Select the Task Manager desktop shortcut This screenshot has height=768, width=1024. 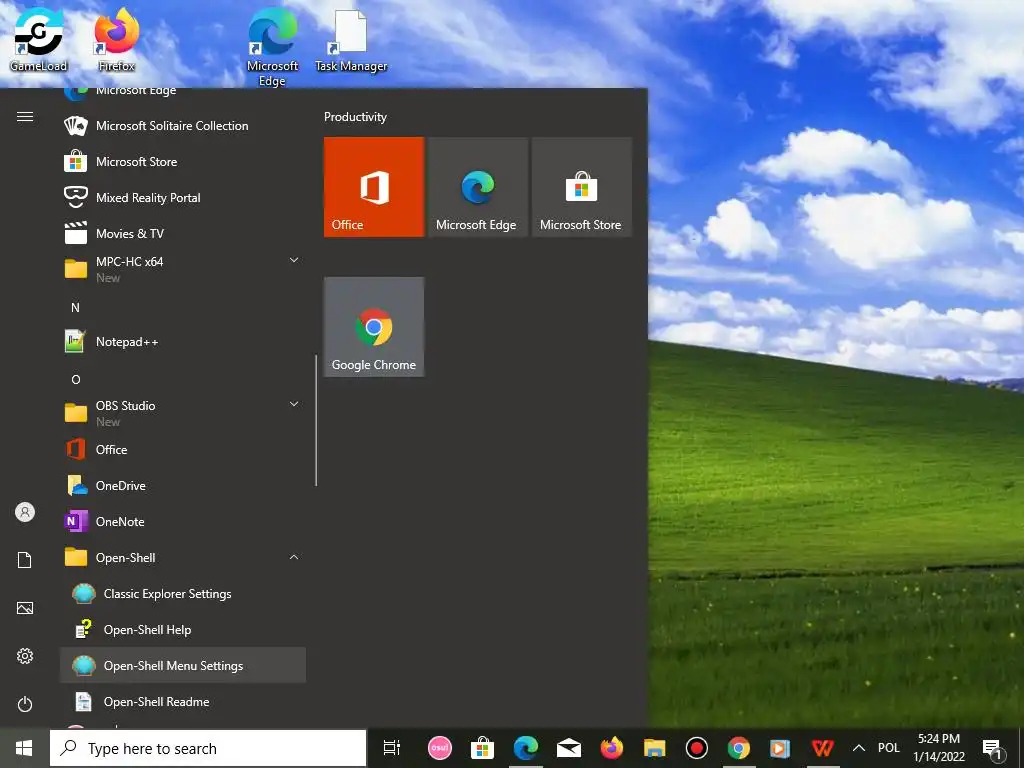point(351,40)
